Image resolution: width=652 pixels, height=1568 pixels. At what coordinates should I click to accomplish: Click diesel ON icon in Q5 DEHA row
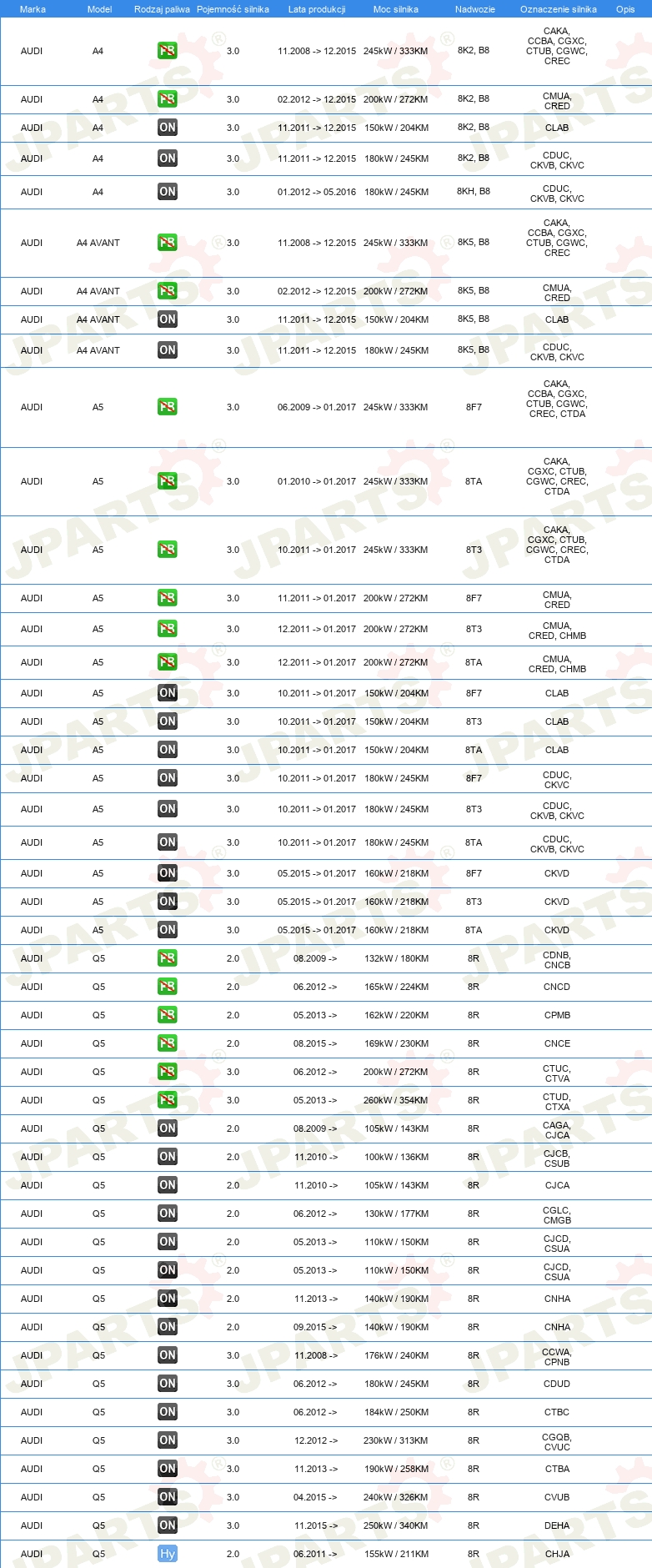167,1525
